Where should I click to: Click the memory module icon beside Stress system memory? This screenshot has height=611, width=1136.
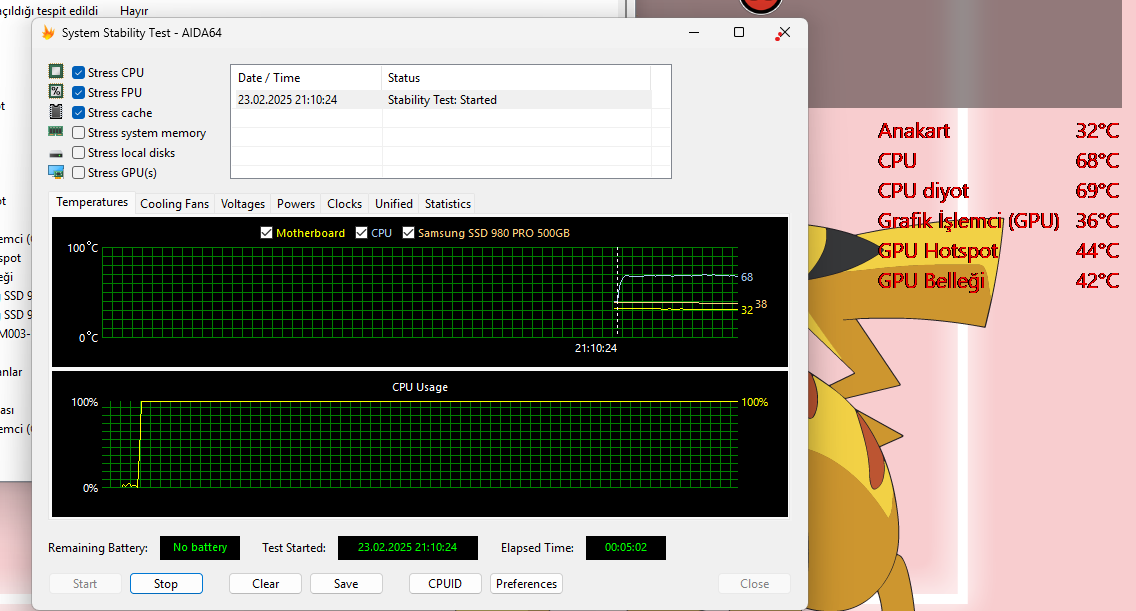pyautogui.click(x=56, y=132)
